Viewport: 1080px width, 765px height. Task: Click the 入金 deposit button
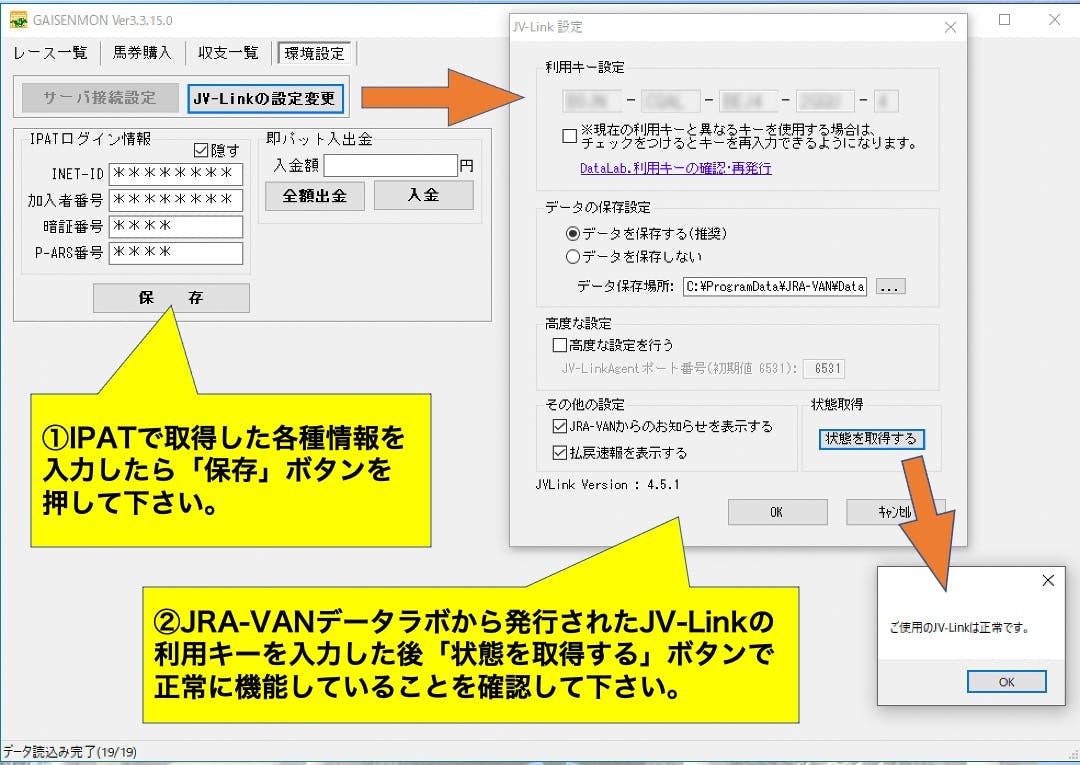pos(424,195)
